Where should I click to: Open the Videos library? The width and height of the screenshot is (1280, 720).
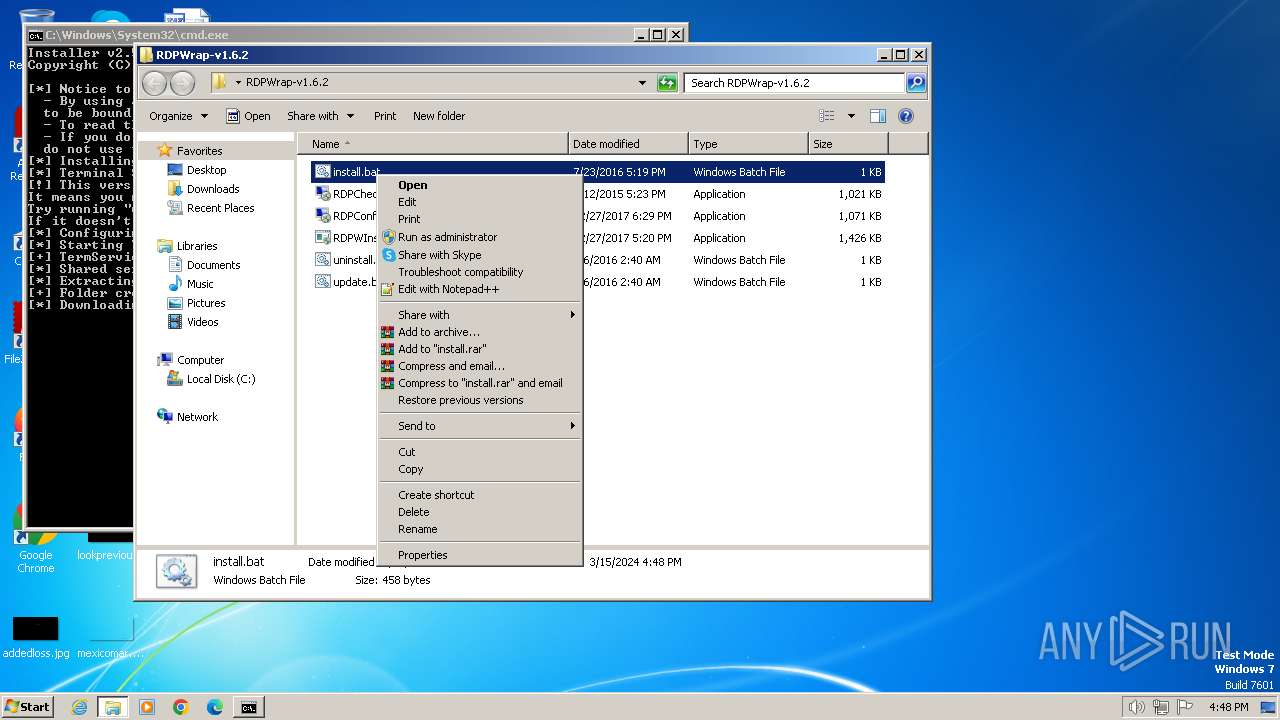tap(192, 322)
